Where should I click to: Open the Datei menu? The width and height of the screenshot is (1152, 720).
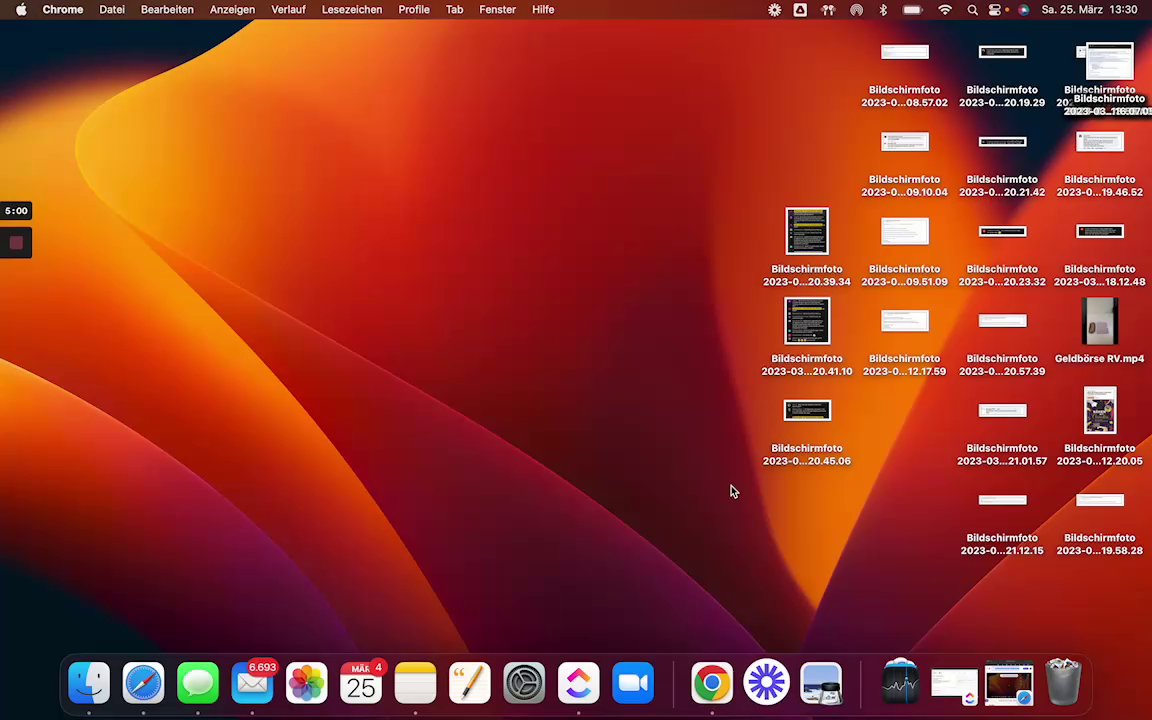pyautogui.click(x=112, y=10)
